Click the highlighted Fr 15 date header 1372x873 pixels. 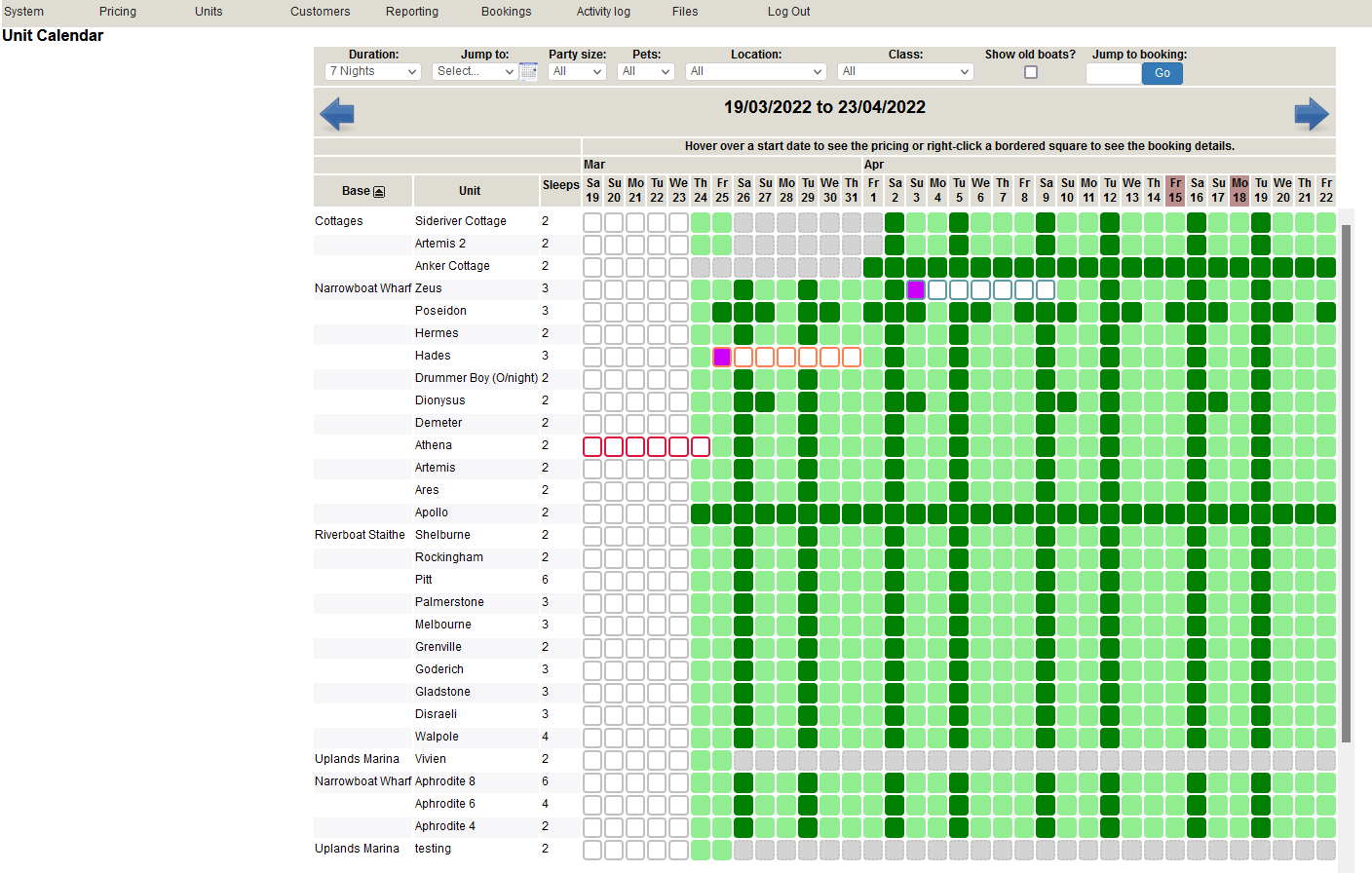[x=1175, y=190]
